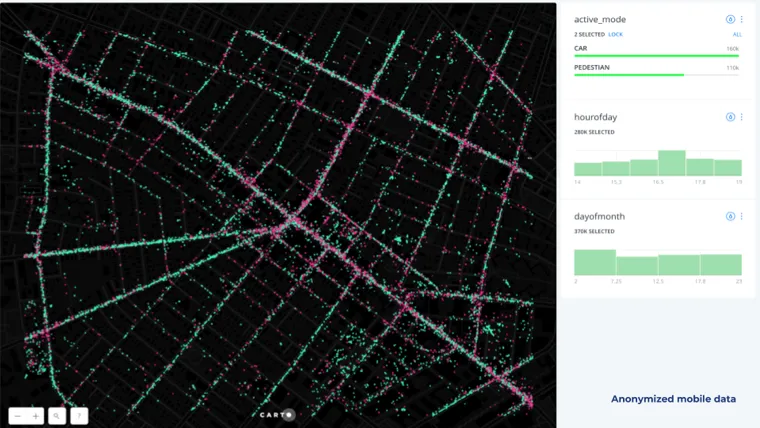Click the LOCK link in active_mode widget
760x428 pixels.
[x=615, y=34]
